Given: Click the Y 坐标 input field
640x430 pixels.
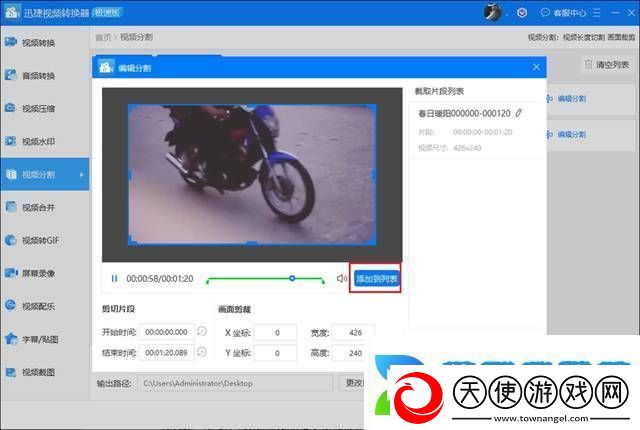Looking at the screenshot, I should coord(276,353).
